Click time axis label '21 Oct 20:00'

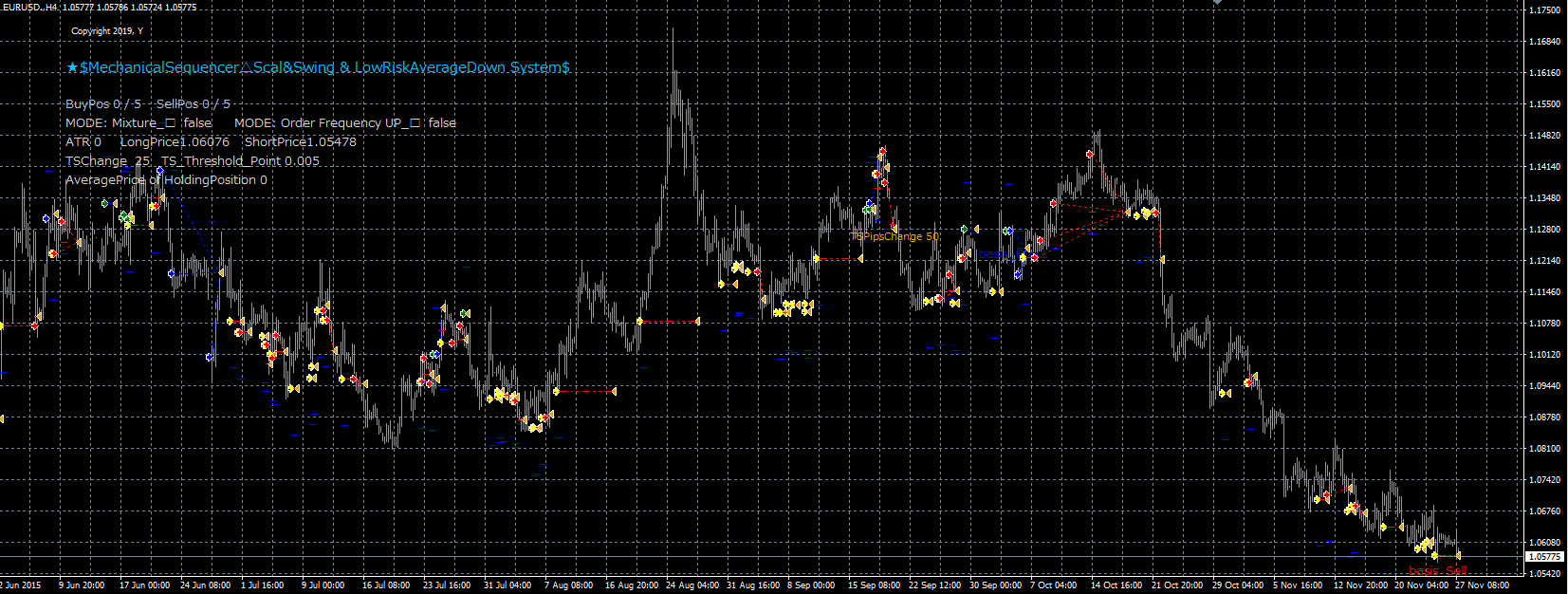(x=1178, y=585)
